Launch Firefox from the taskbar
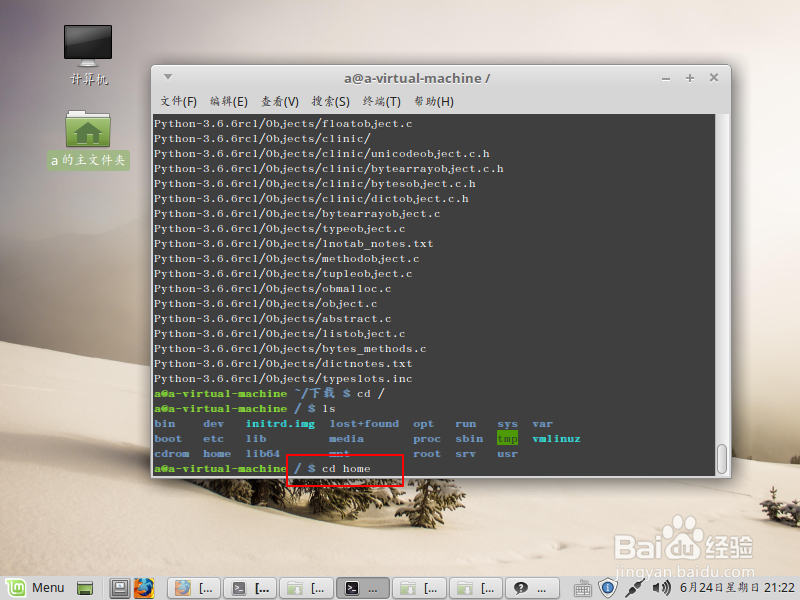Image resolution: width=800 pixels, height=600 pixels. (x=144, y=588)
